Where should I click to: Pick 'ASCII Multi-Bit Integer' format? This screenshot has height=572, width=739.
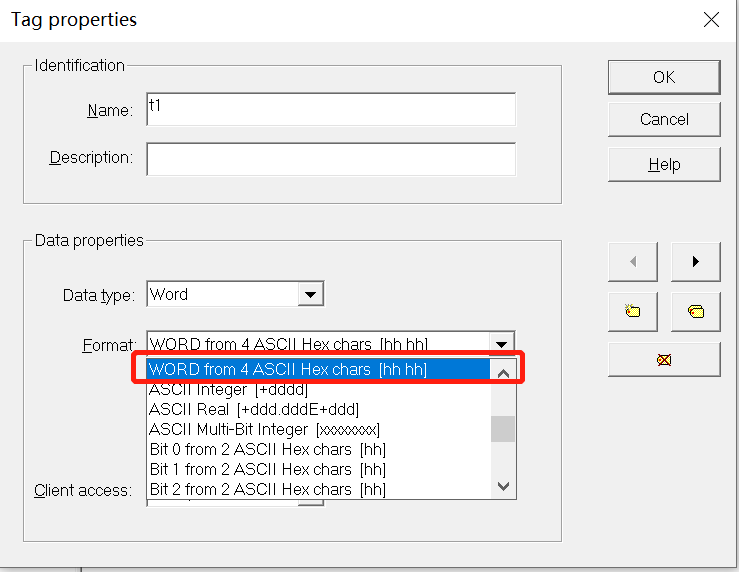264,430
